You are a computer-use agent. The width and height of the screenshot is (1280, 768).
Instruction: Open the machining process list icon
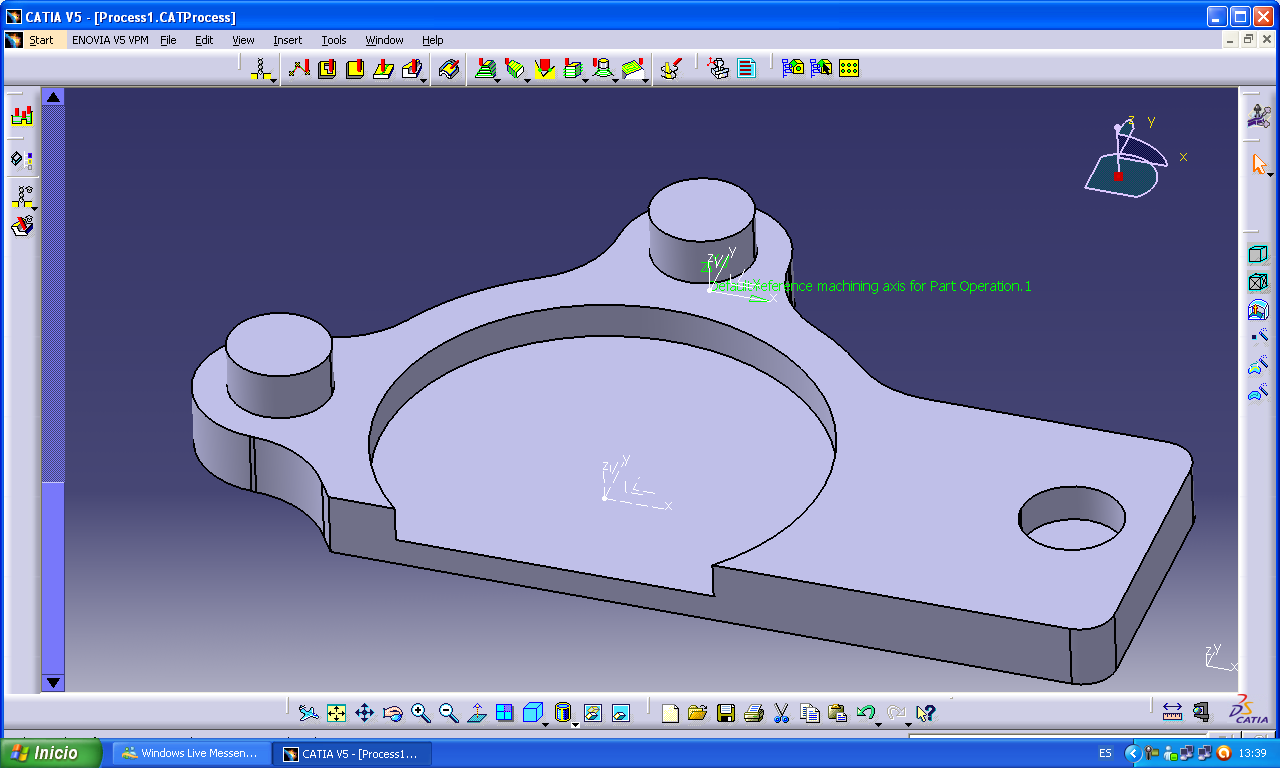747,68
